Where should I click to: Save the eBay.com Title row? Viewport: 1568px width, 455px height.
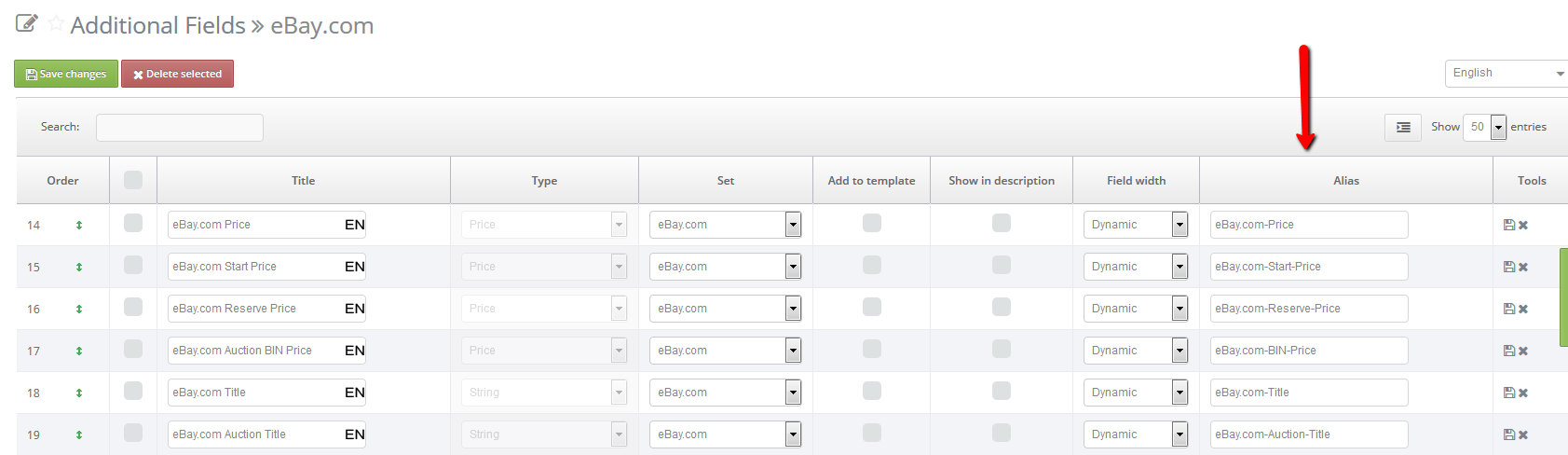point(1509,393)
